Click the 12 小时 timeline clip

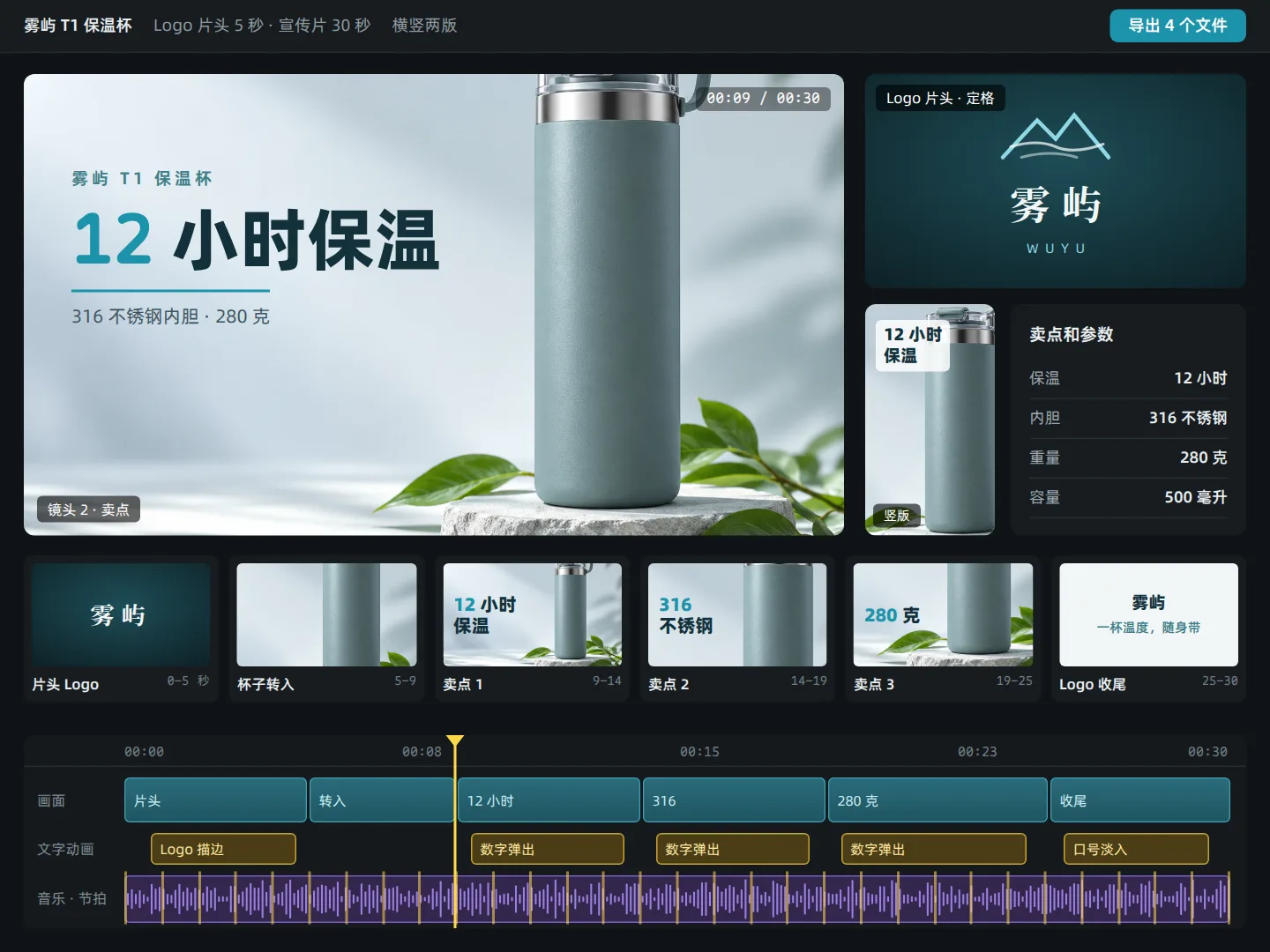click(x=549, y=800)
